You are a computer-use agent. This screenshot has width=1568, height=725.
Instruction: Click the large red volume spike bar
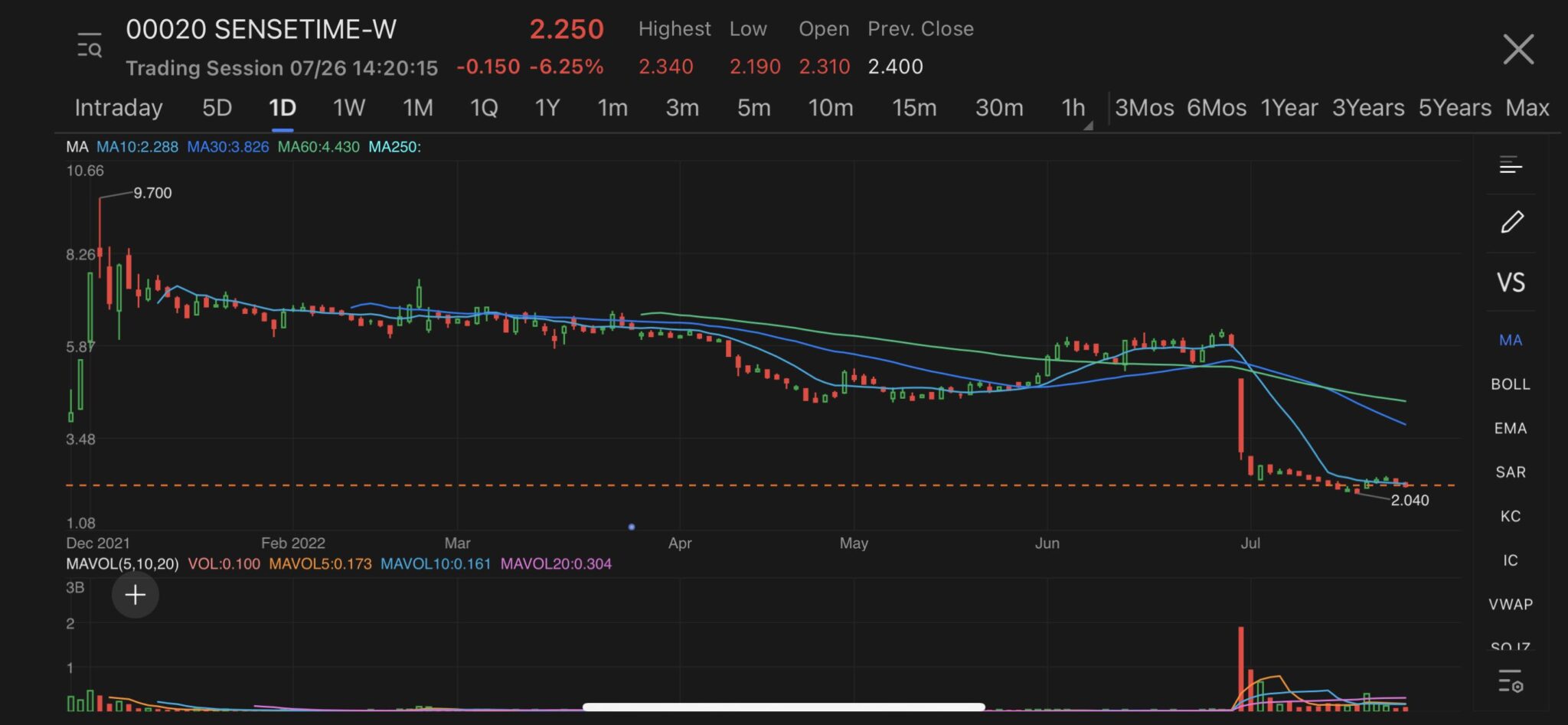[x=1241, y=669]
